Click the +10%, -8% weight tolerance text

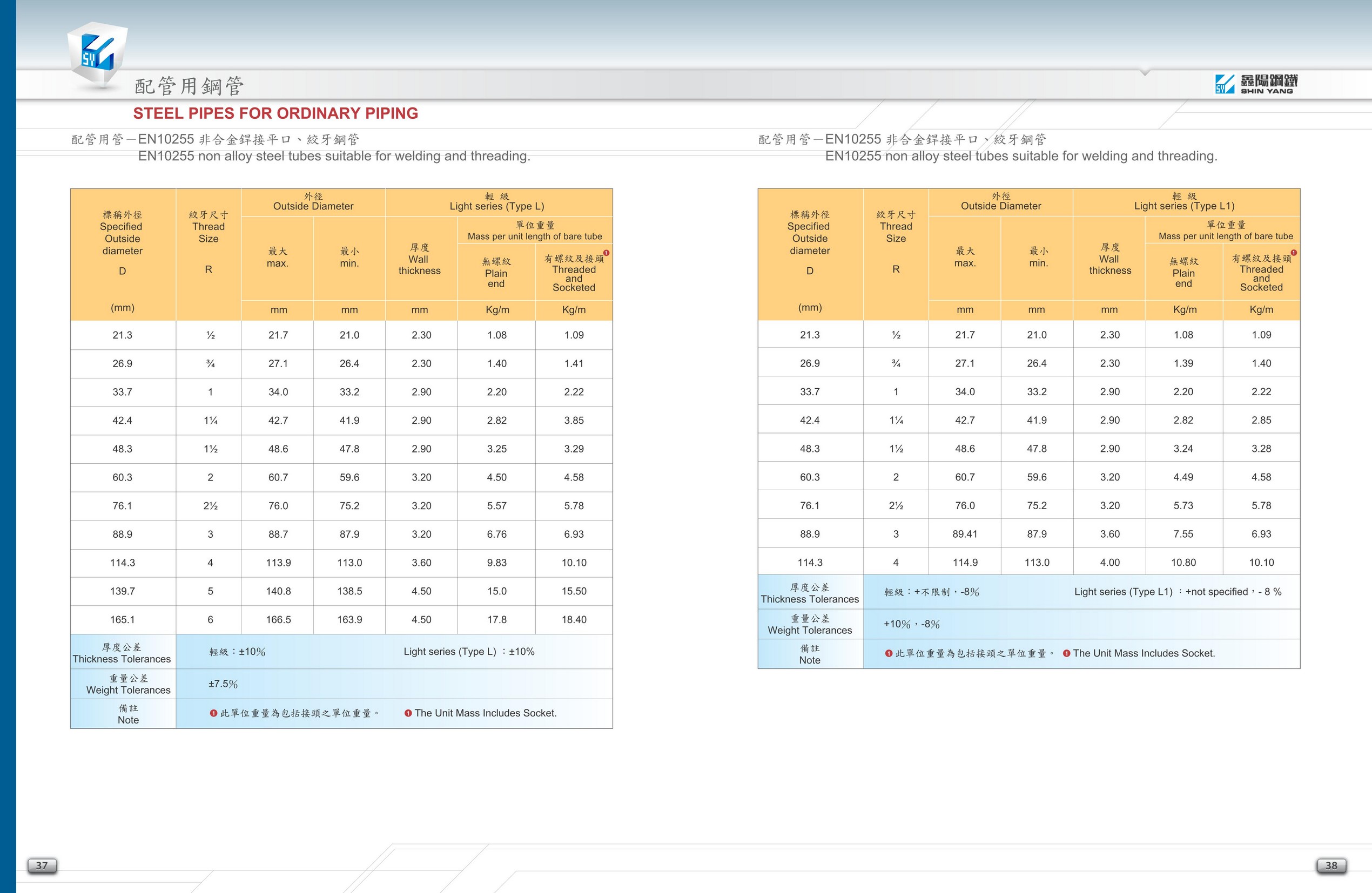(911, 625)
